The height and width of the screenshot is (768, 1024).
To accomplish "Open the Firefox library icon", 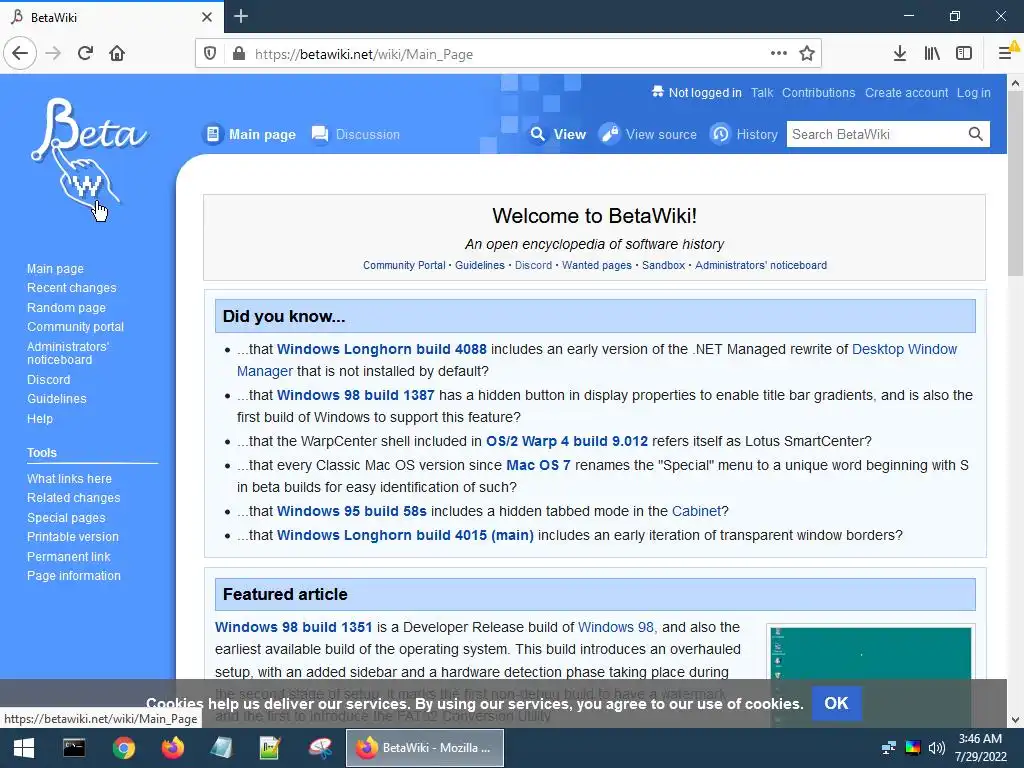I will pyautogui.click(x=932, y=54).
